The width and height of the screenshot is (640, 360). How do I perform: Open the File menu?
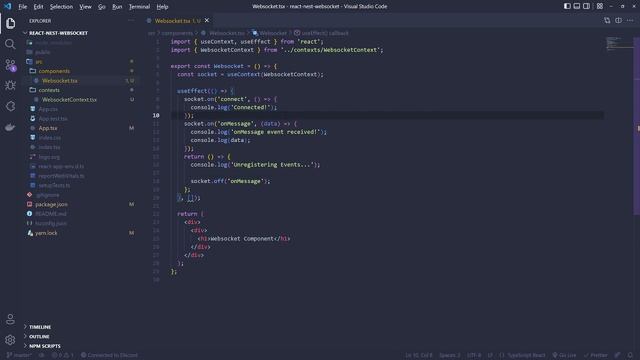(23, 7)
